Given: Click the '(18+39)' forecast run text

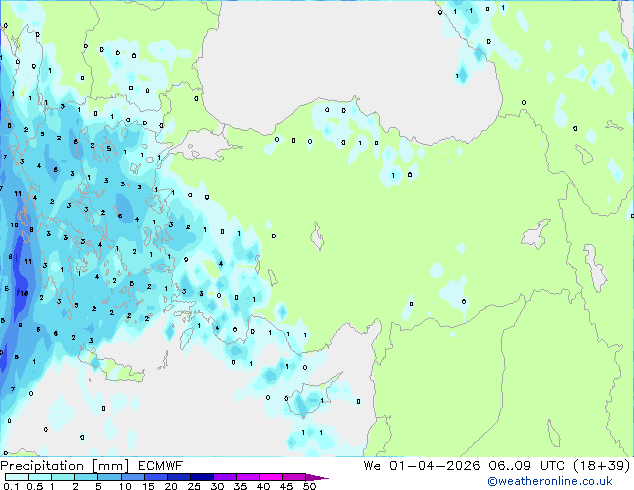Looking at the screenshot, I should [x=602, y=465].
